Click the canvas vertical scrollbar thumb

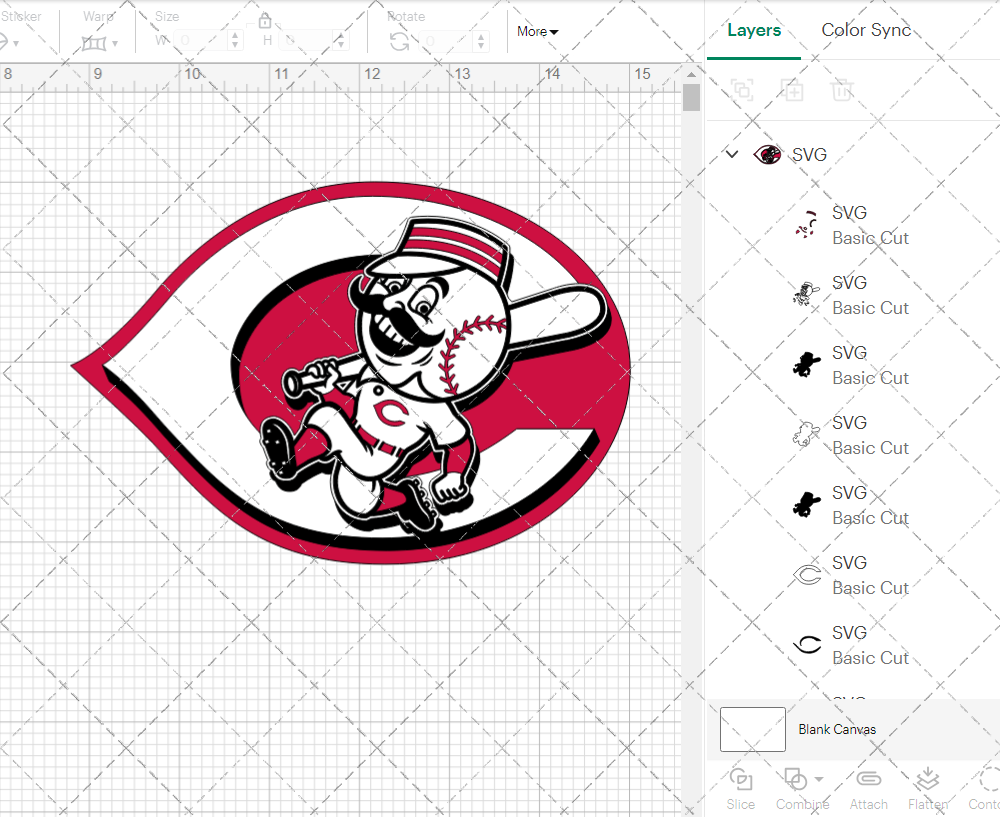[x=691, y=97]
